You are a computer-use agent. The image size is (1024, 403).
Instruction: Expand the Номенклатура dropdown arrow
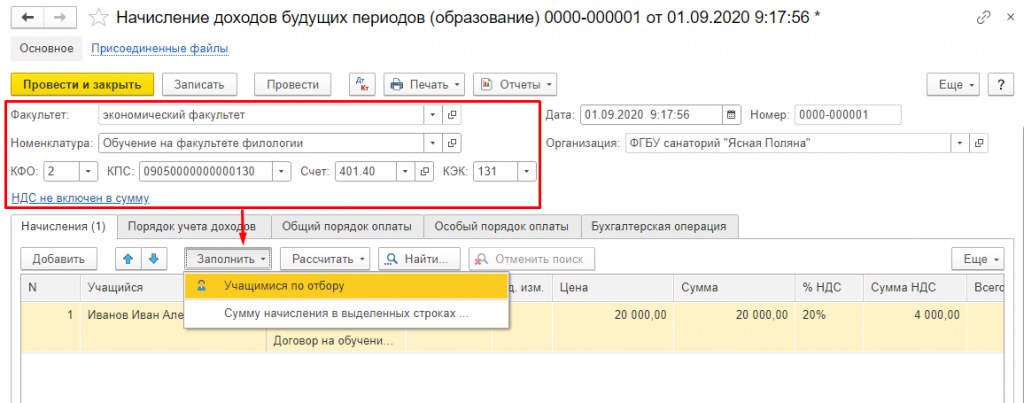[x=430, y=142]
